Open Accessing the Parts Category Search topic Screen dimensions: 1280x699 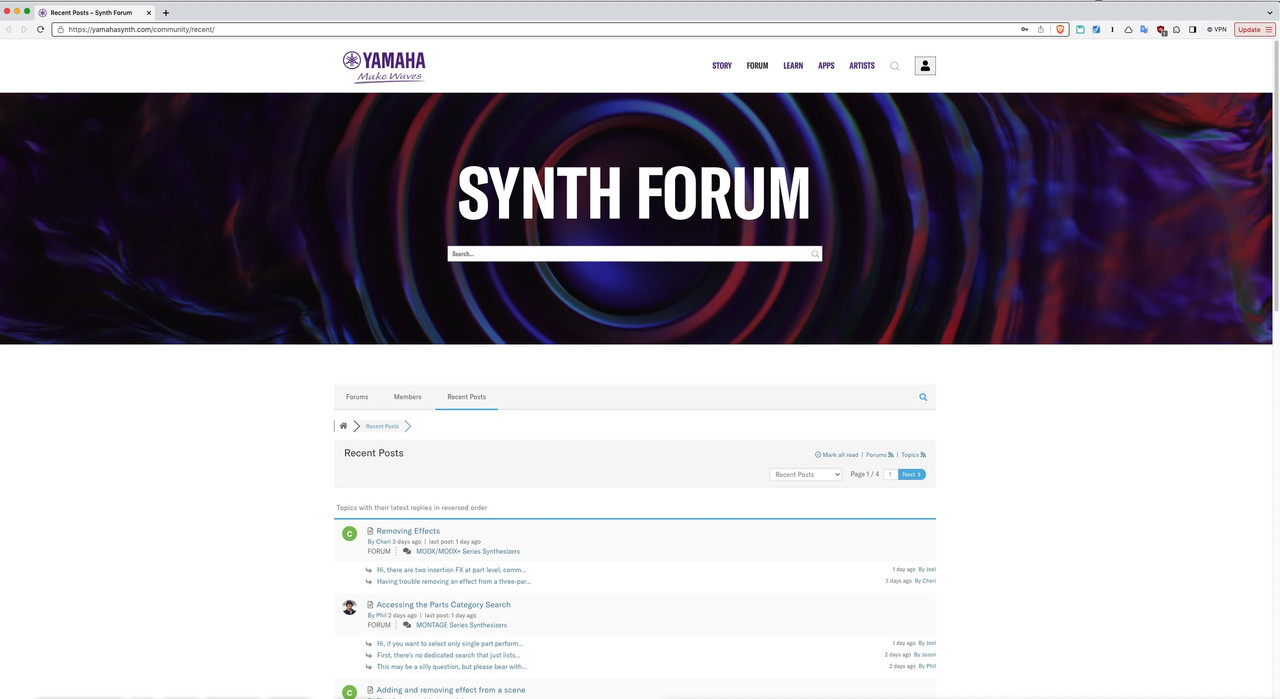coord(443,605)
